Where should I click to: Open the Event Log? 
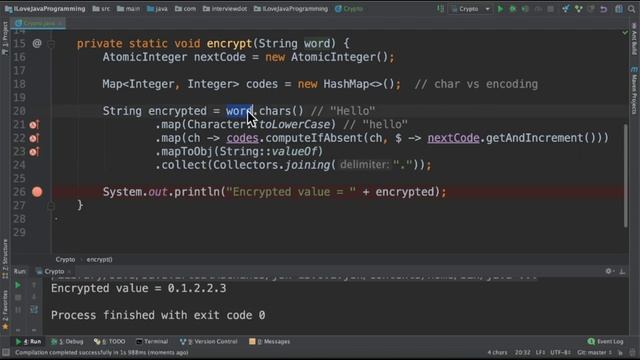point(606,342)
